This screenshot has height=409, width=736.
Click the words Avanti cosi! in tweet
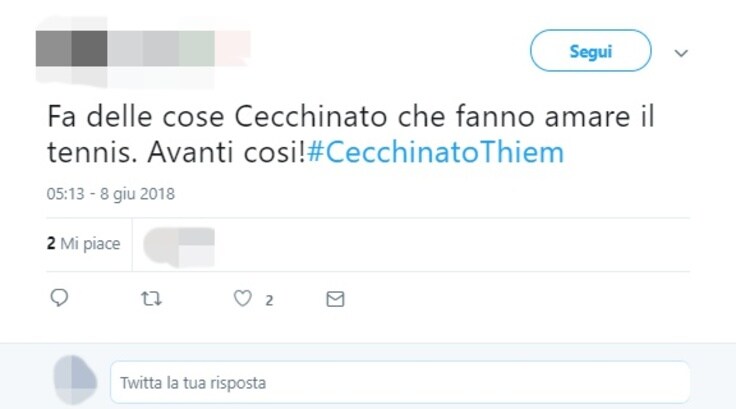click(227, 153)
